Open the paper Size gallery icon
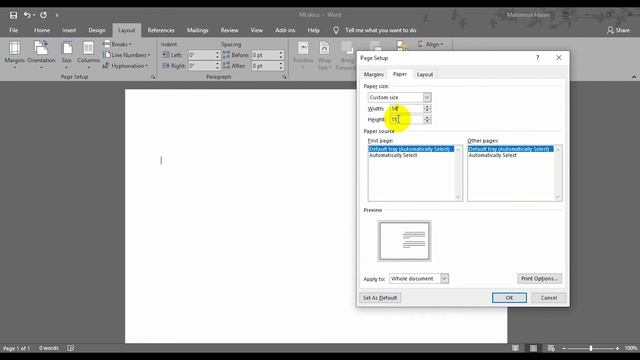Screen dimensions: 640x360 point(67,49)
